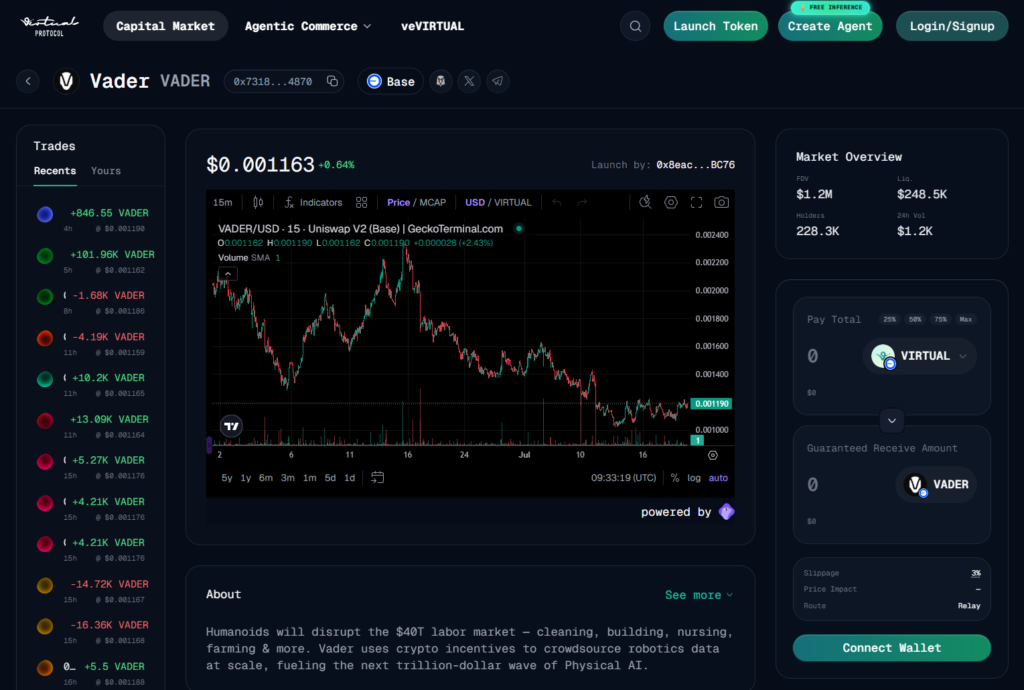Open the Vader Telegram icon
The width and height of the screenshot is (1024, 690).
[x=498, y=81]
